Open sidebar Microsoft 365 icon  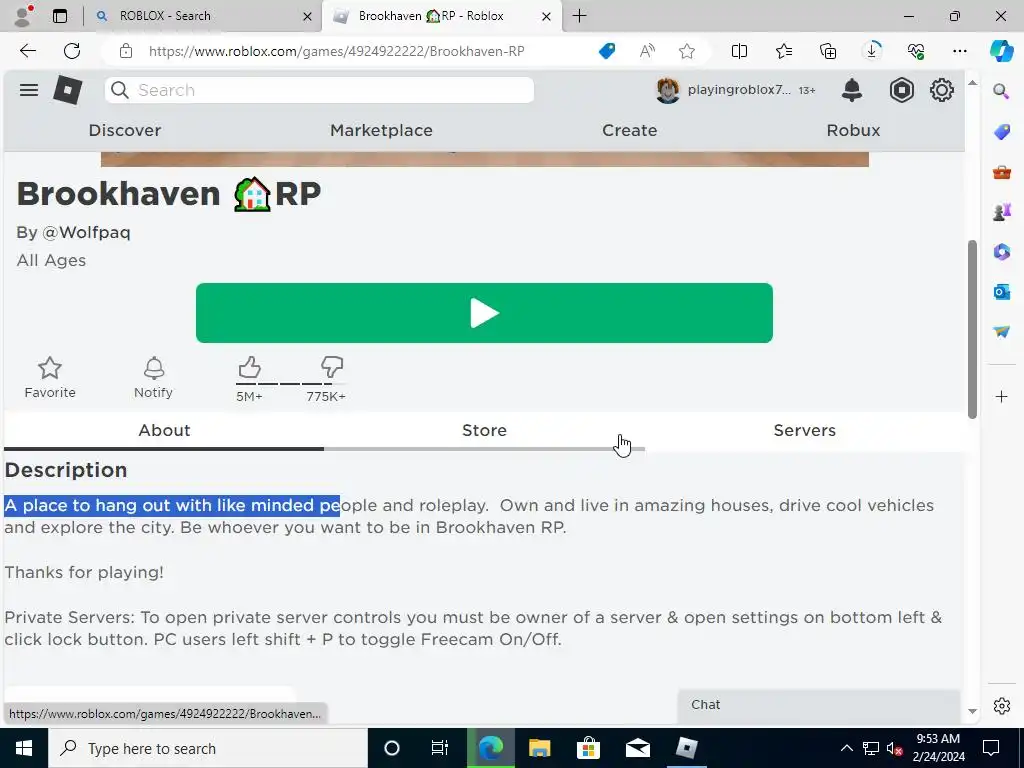pos(1001,251)
